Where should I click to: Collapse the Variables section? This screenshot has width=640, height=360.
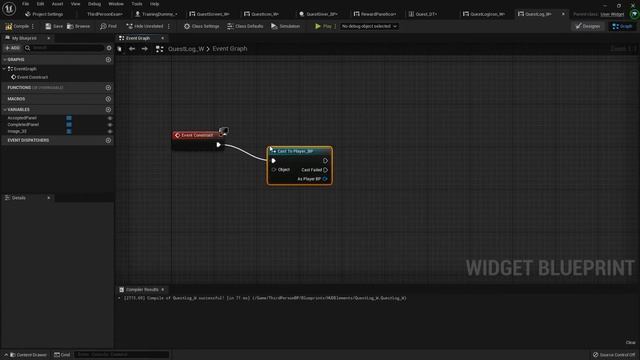[4, 110]
